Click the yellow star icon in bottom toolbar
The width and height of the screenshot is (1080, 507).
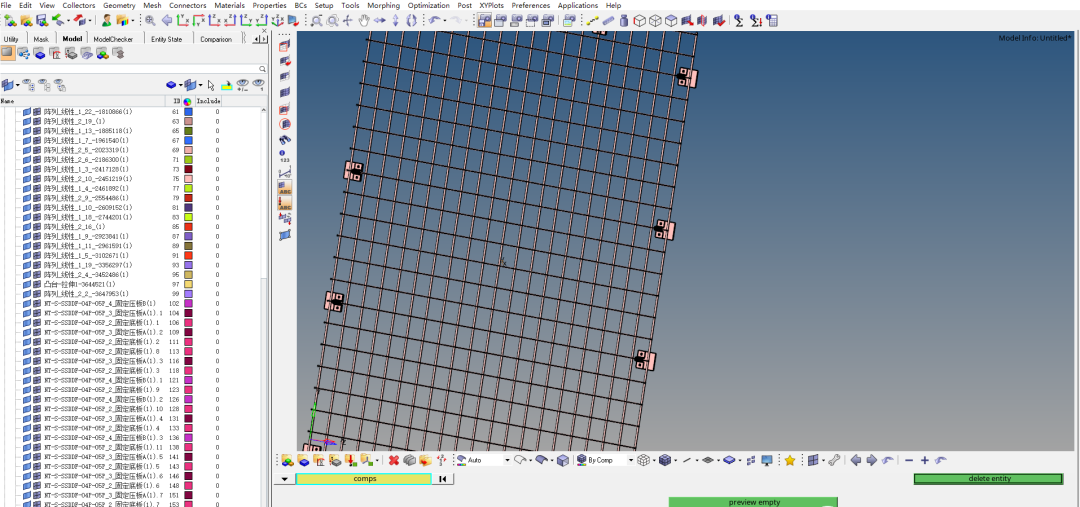(789, 460)
